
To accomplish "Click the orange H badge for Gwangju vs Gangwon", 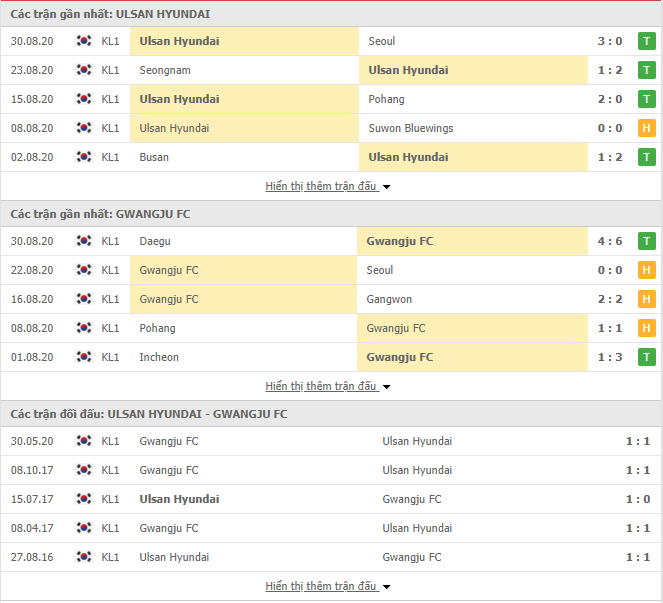I will (647, 299).
